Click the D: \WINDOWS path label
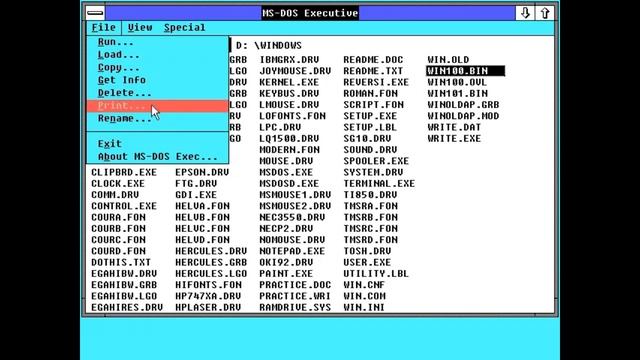The width and height of the screenshot is (640, 360). [269, 45]
